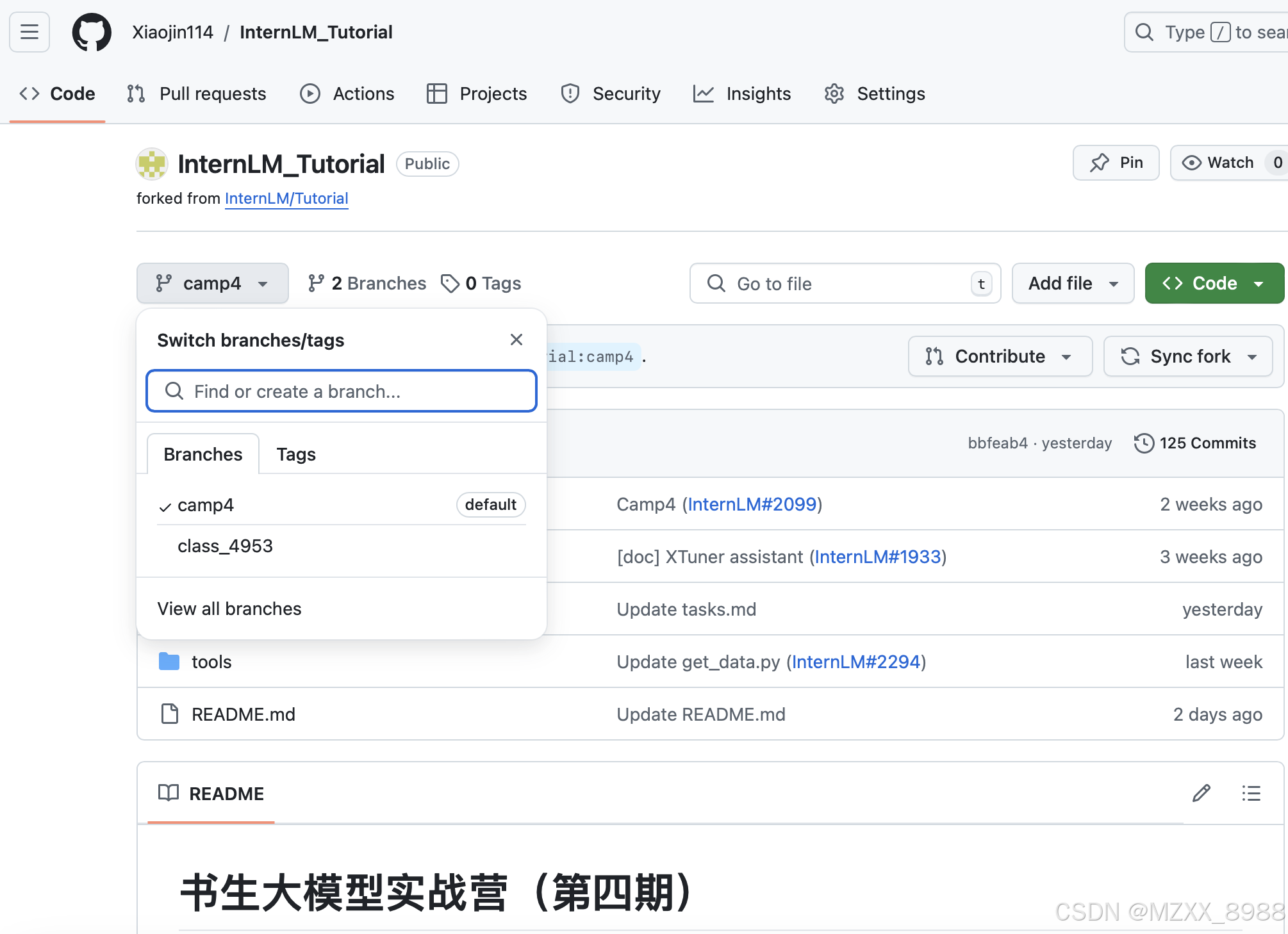Open the hamburger navigation menu
The width and height of the screenshot is (1288, 934).
(x=29, y=32)
